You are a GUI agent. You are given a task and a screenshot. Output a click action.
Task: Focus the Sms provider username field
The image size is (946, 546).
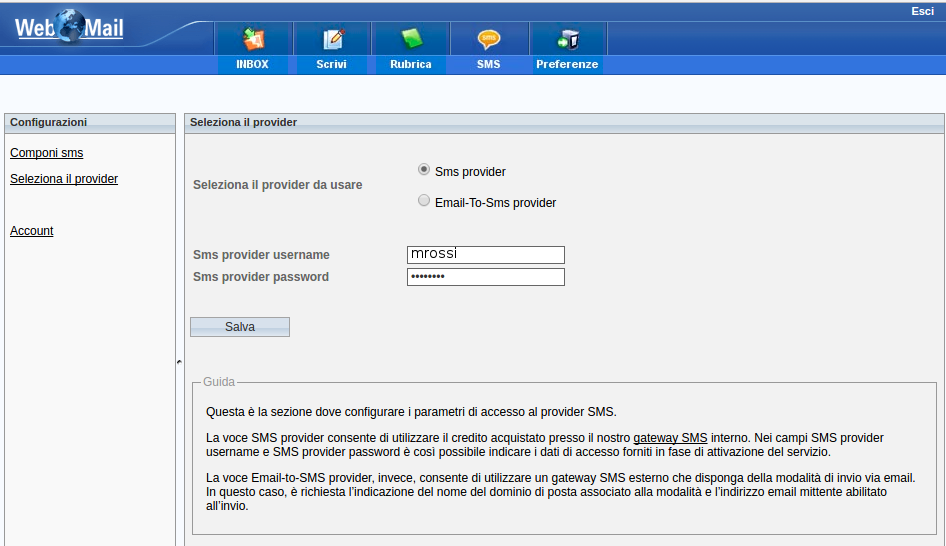[x=486, y=255]
